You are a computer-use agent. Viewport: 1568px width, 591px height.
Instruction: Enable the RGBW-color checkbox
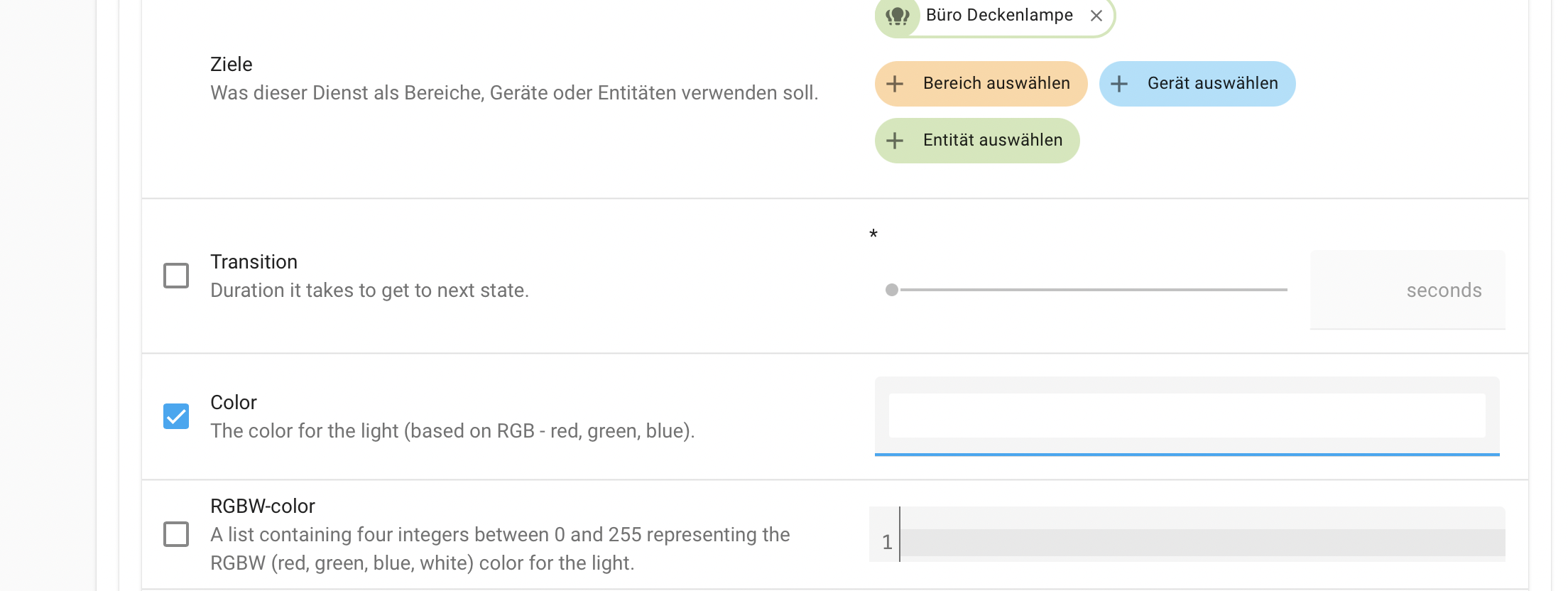(x=176, y=534)
